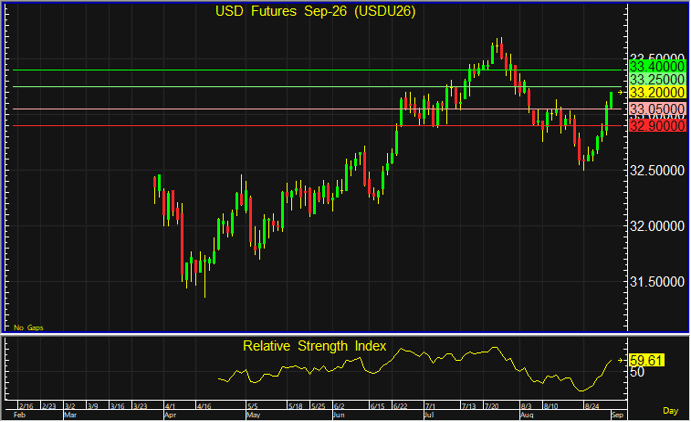
Task: Click the 8/24 date label
Action: (x=591, y=406)
